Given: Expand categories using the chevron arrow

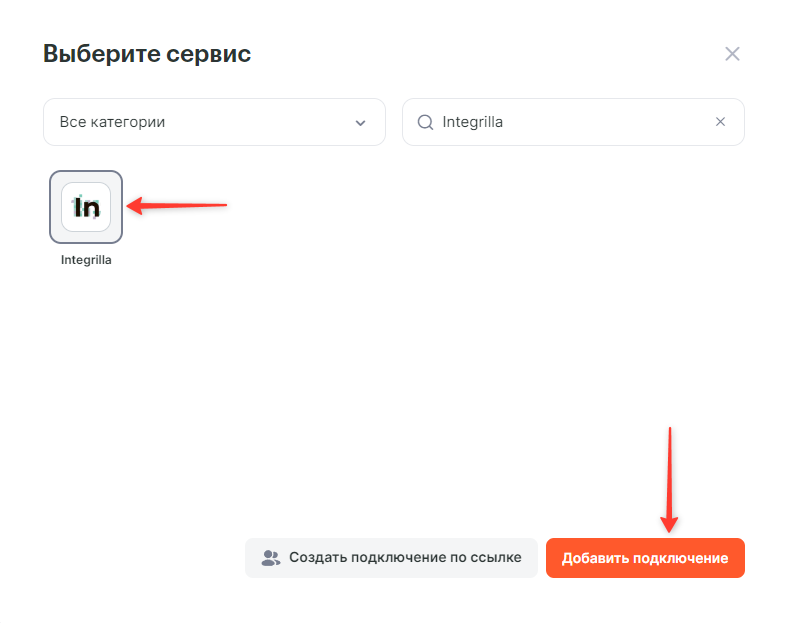Looking at the screenshot, I should 361,123.
